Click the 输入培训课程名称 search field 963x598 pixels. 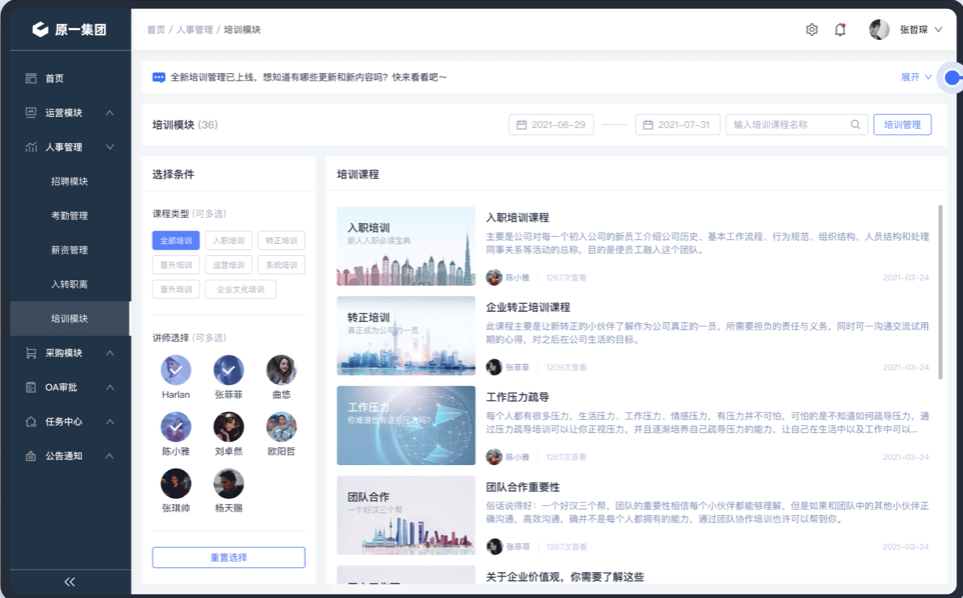(797, 125)
